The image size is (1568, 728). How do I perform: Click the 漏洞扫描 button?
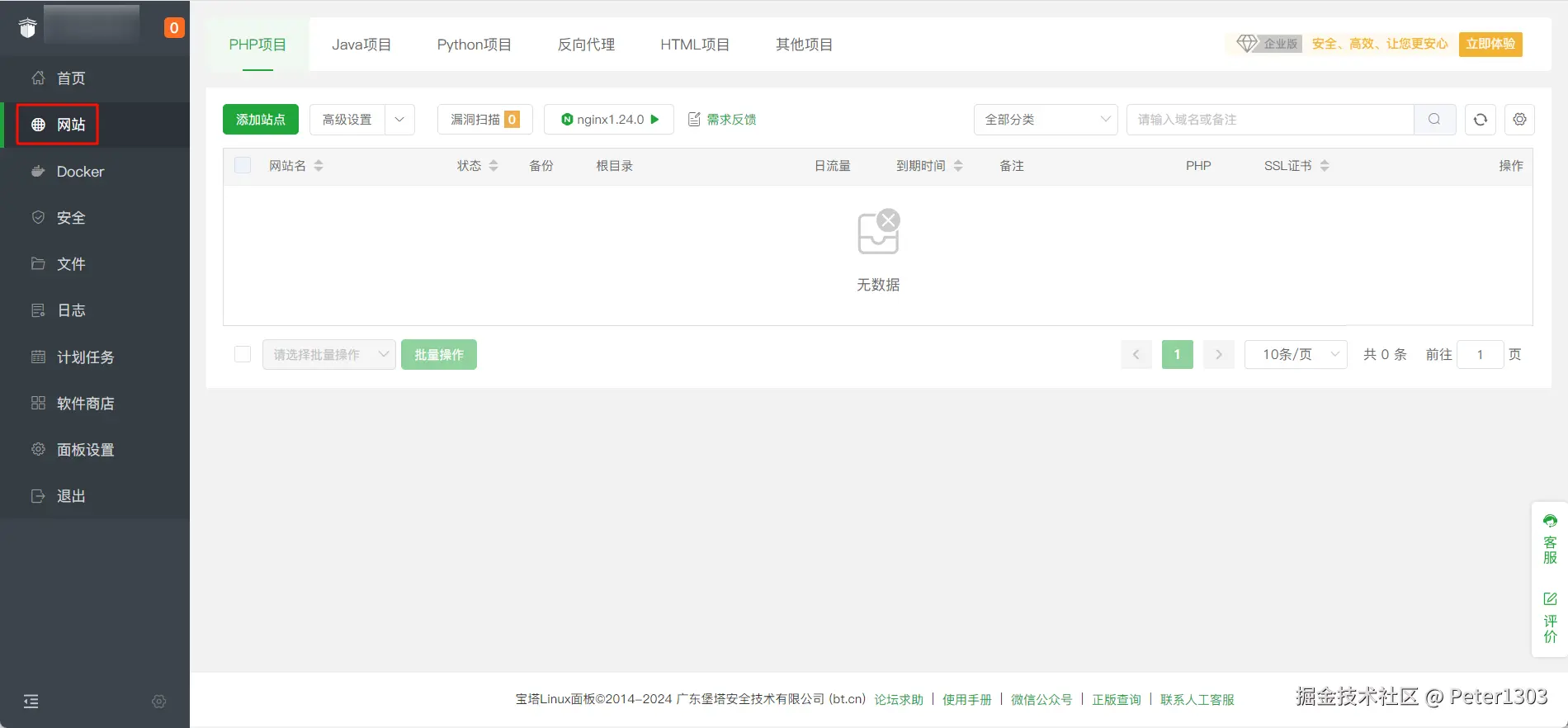485,120
